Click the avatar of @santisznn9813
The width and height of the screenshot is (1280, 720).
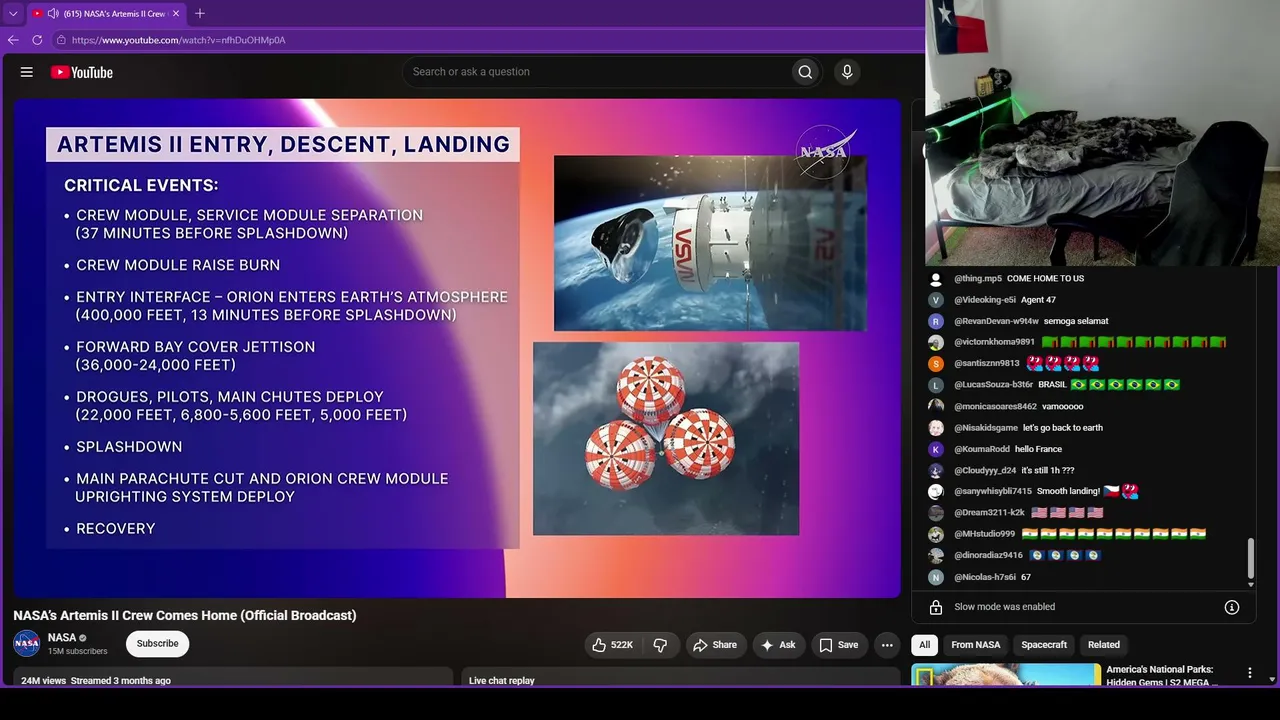936,364
